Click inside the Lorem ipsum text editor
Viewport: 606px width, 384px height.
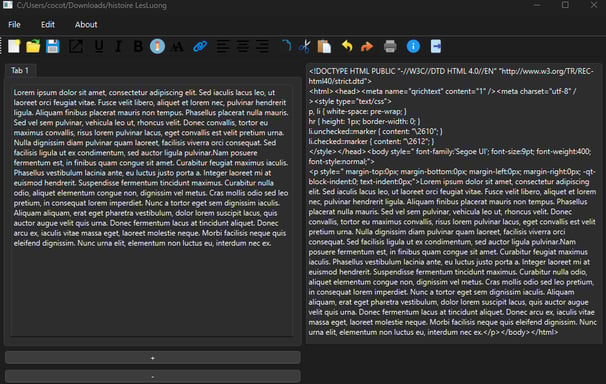[x=152, y=211]
